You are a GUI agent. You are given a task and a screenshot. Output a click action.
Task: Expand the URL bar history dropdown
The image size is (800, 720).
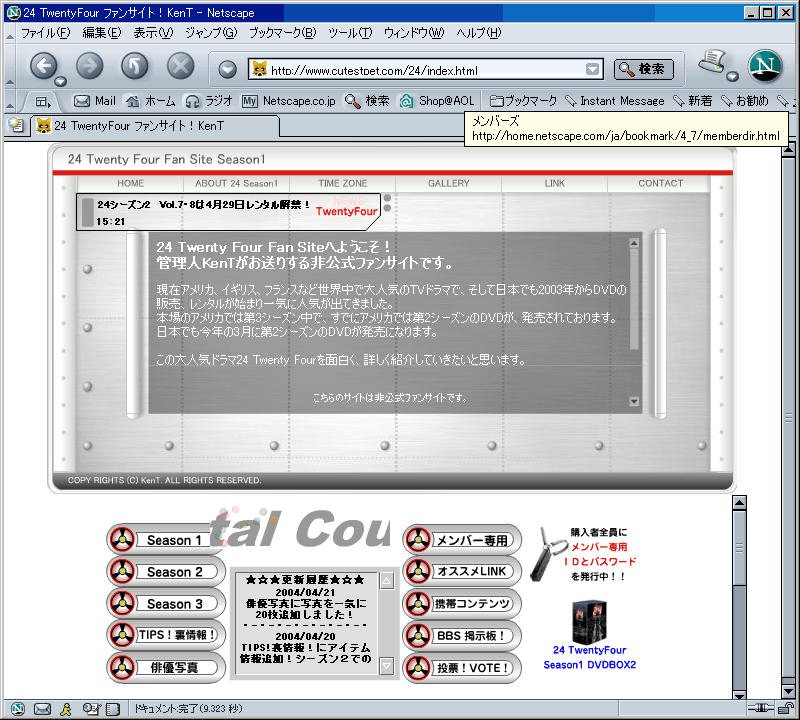[x=592, y=69]
